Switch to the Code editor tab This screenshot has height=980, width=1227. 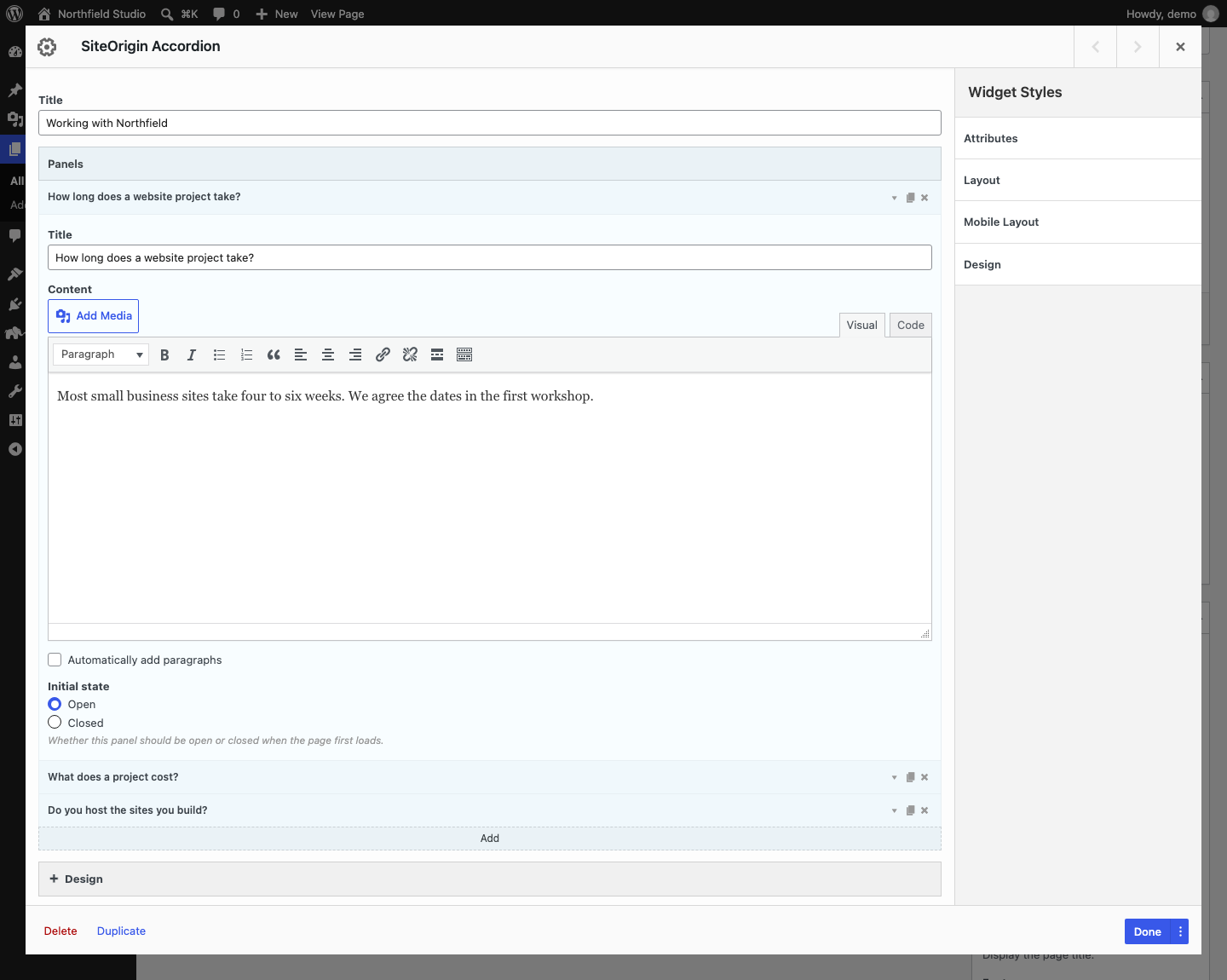[x=910, y=325]
